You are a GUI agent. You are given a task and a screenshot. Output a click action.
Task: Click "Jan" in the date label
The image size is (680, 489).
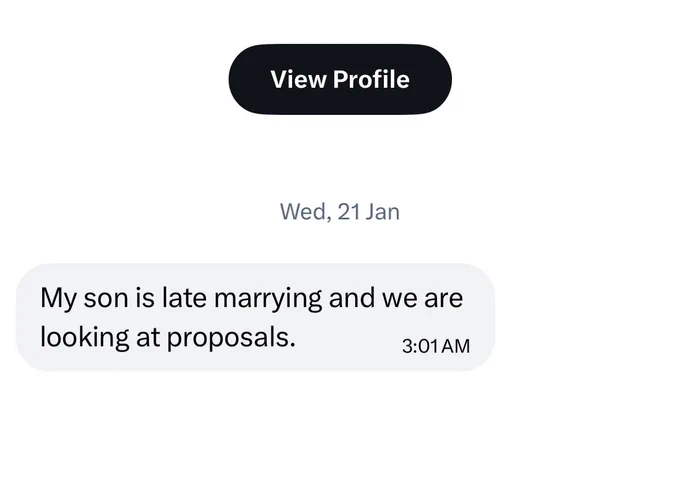[382, 212]
